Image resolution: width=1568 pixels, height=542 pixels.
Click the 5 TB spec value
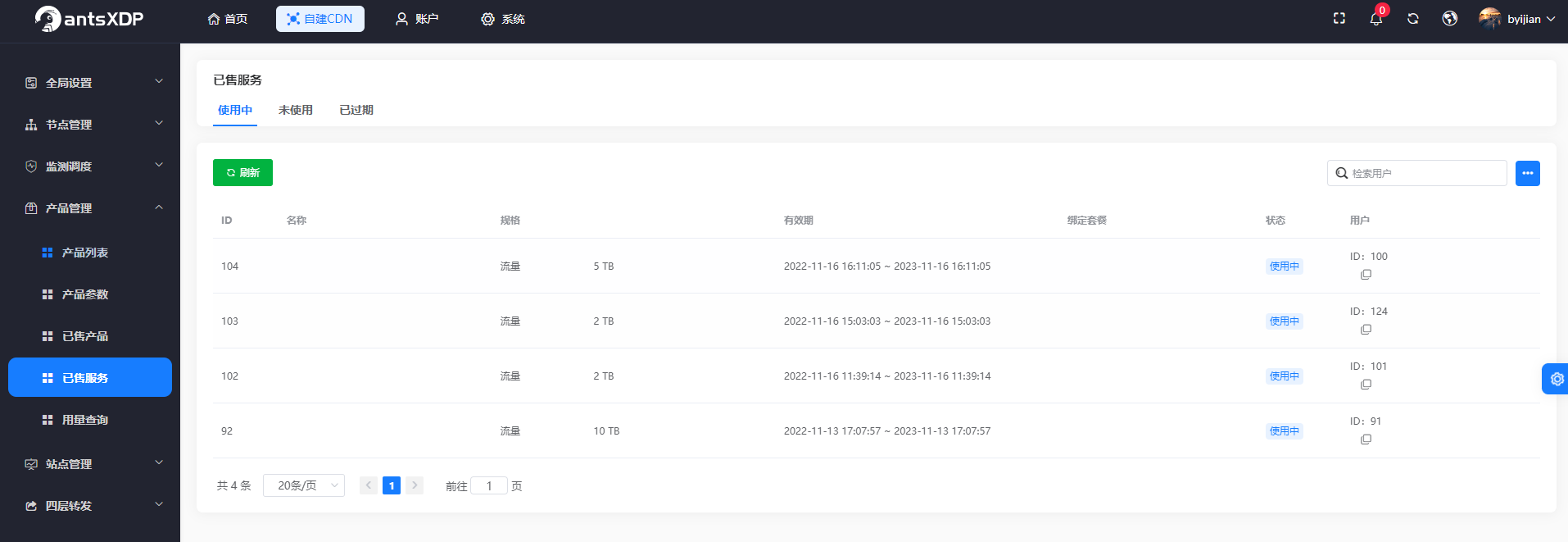[x=604, y=266]
